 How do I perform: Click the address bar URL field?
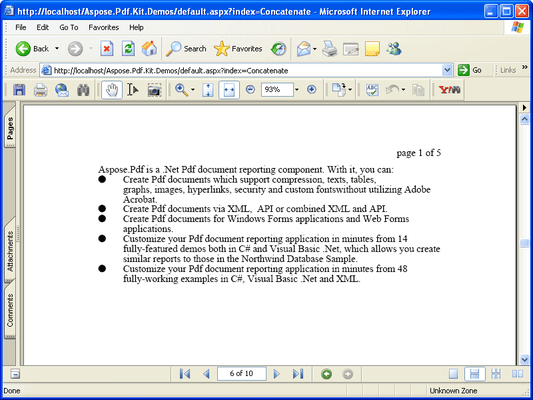(241, 70)
